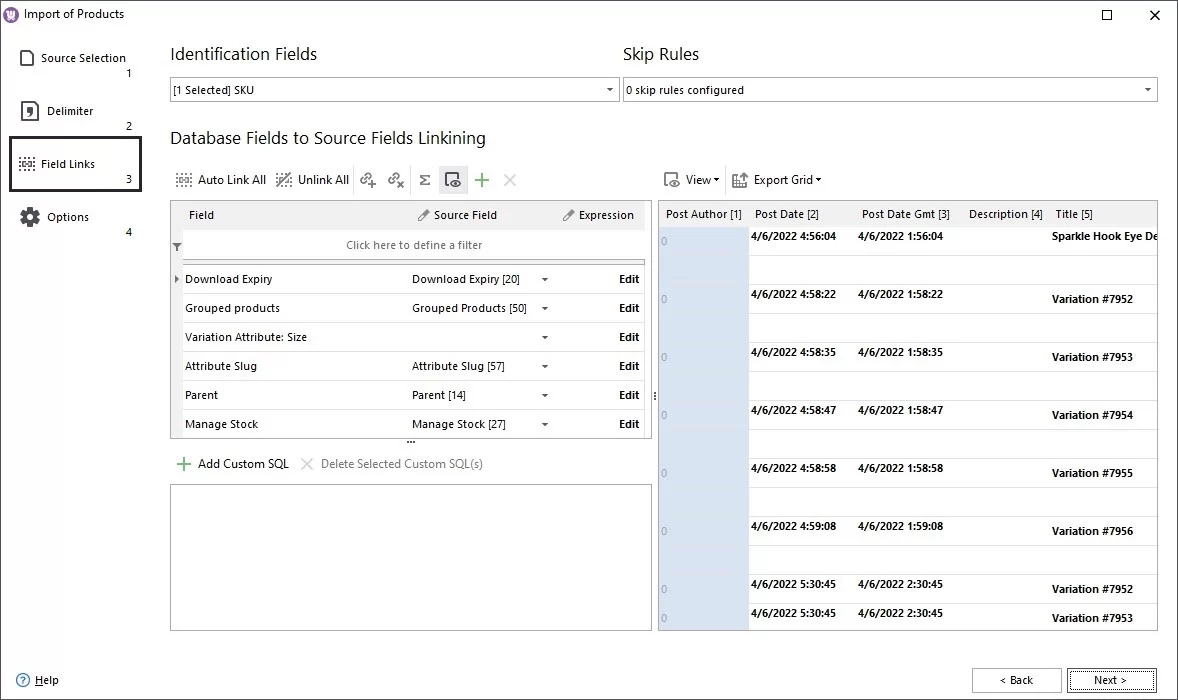Toggle the preview visibility icon on the toolbar
This screenshot has height=700, width=1178.
(453, 180)
